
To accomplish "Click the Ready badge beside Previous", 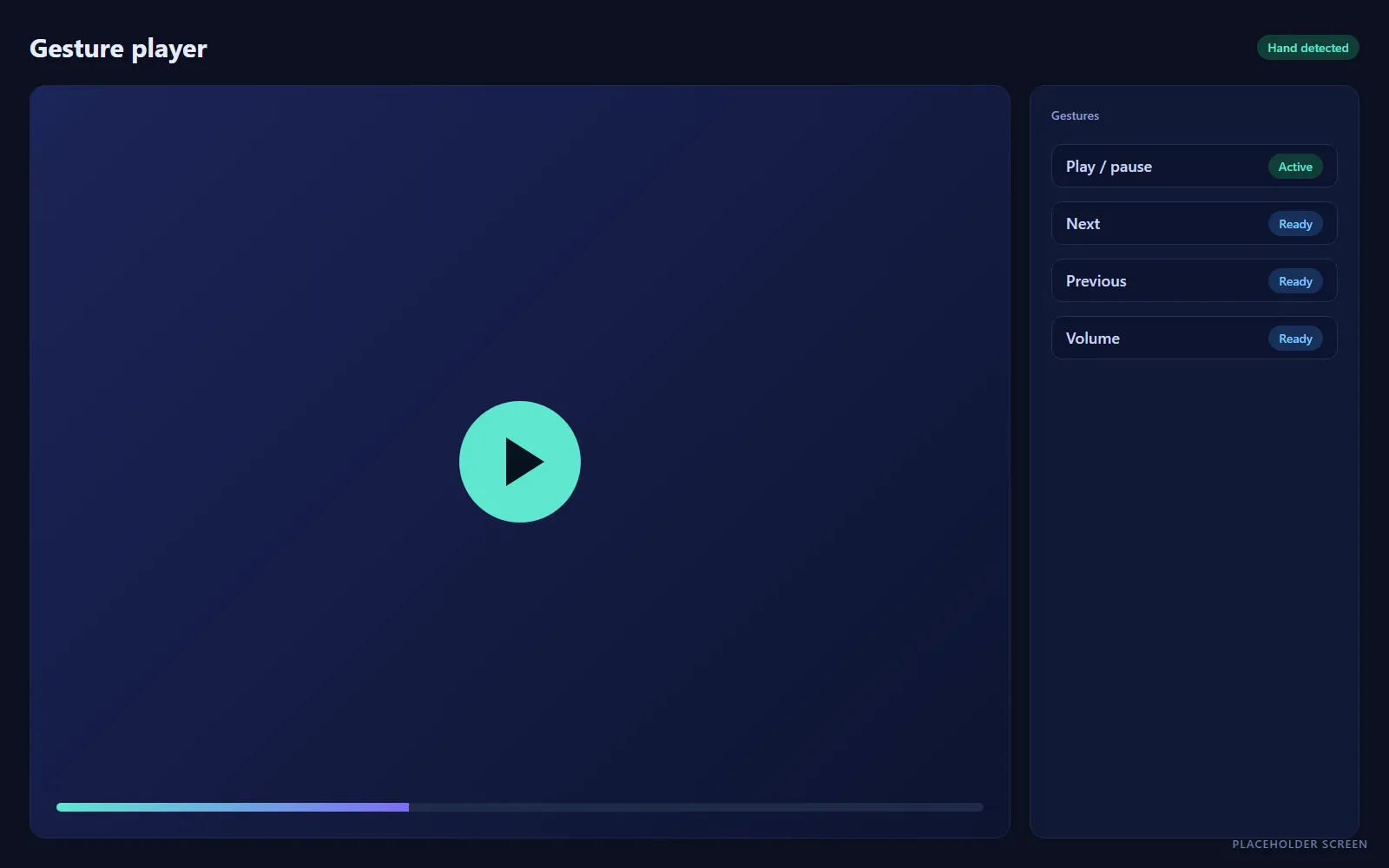I will (x=1295, y=281).
